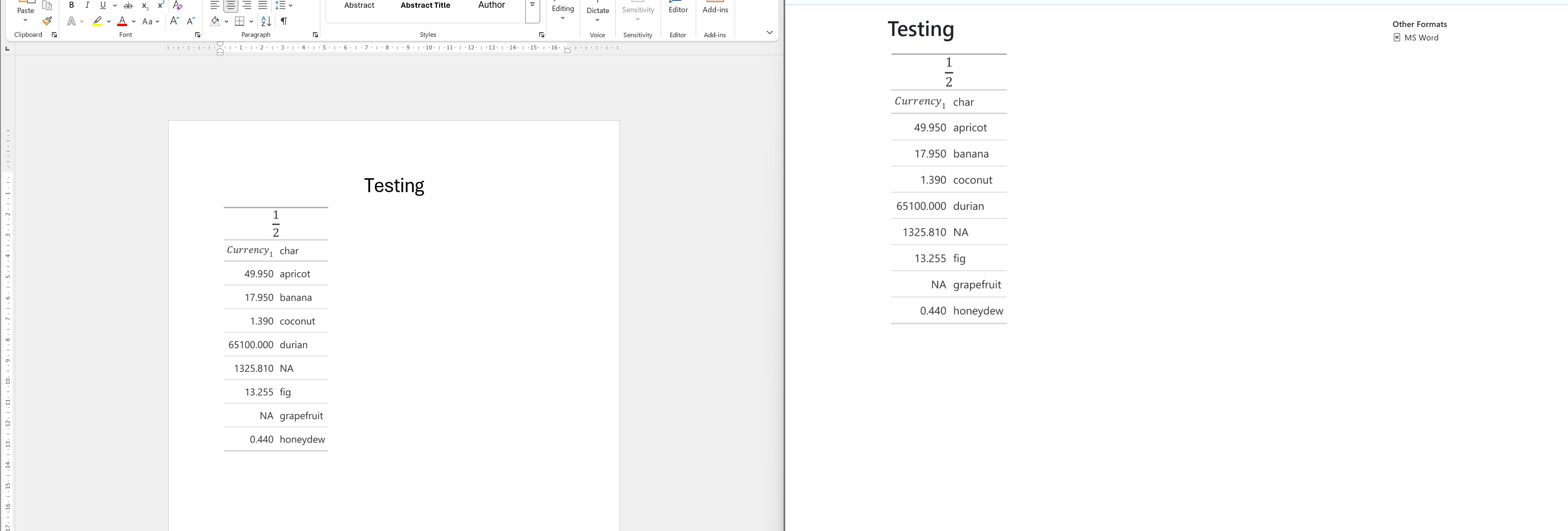The width and height of the screenshot is (1568, 531).
Task: Apply strikethrough formatting
Action: click(128, 5)
